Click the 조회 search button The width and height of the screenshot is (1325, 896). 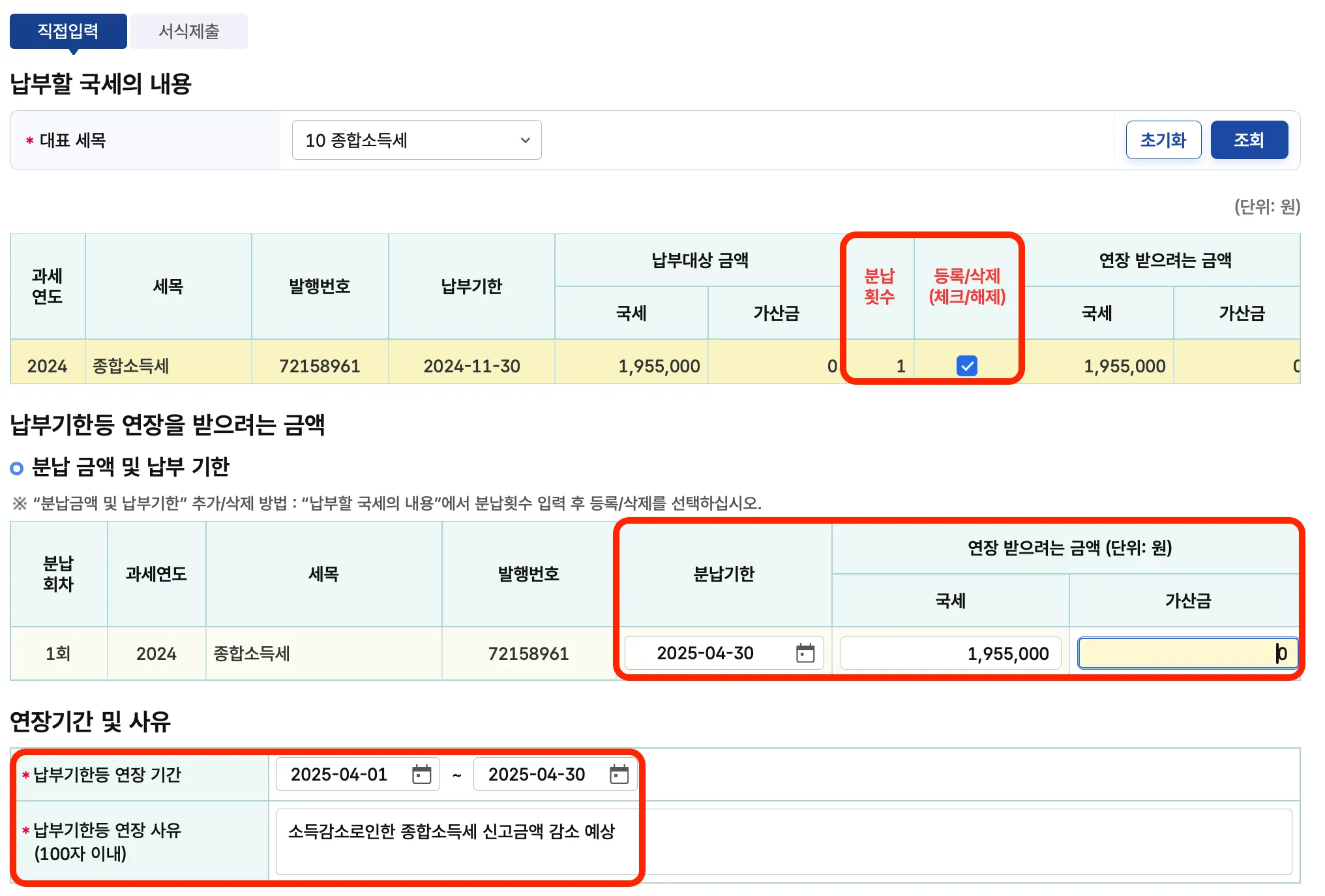(x=1249, y=140)
